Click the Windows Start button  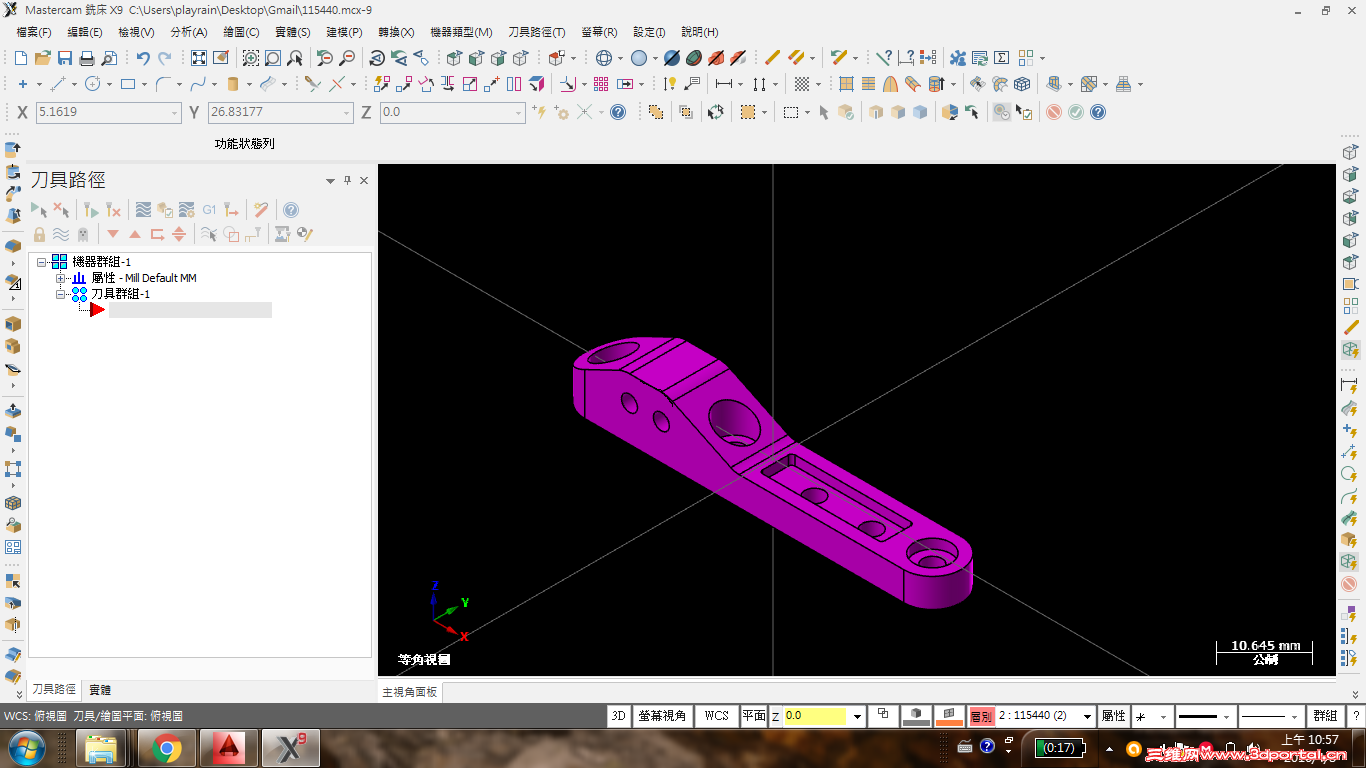click(26, 748)
